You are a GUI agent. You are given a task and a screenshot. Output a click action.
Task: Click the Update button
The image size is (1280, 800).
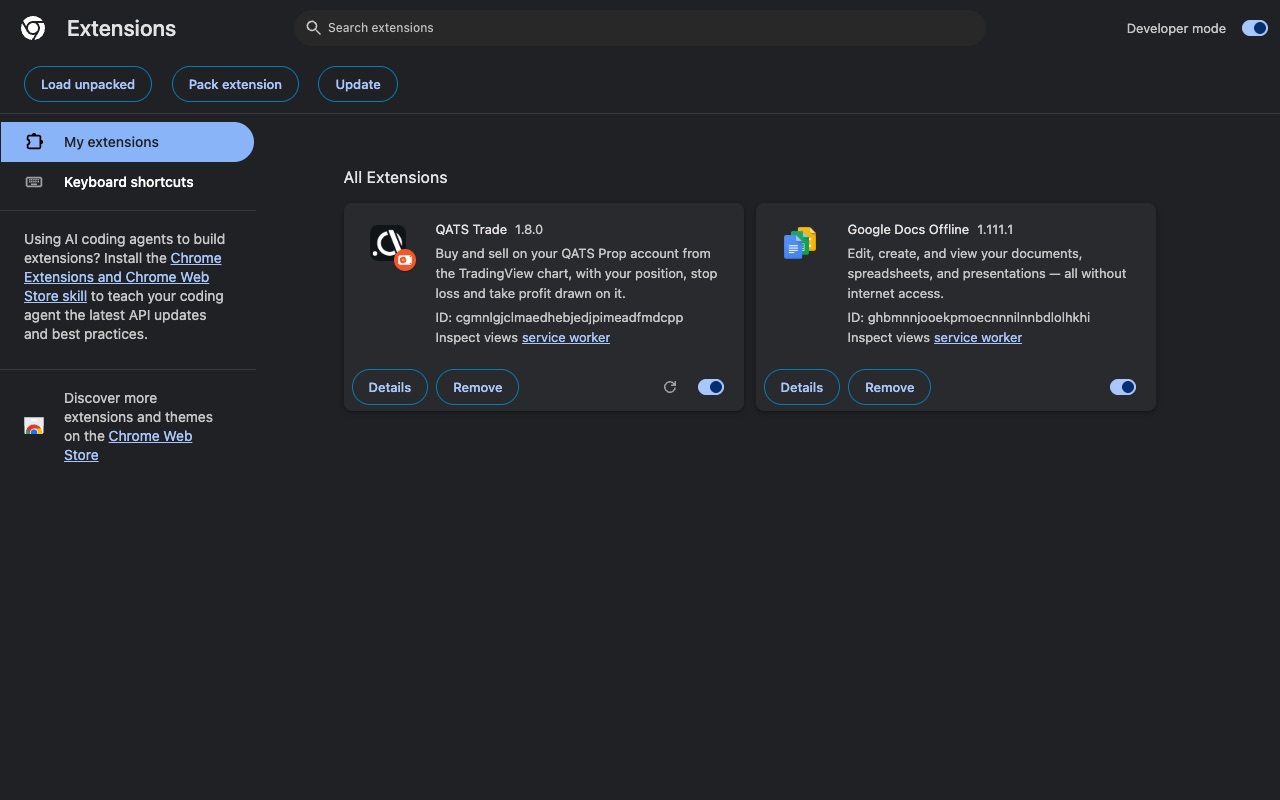click(358, 84)
